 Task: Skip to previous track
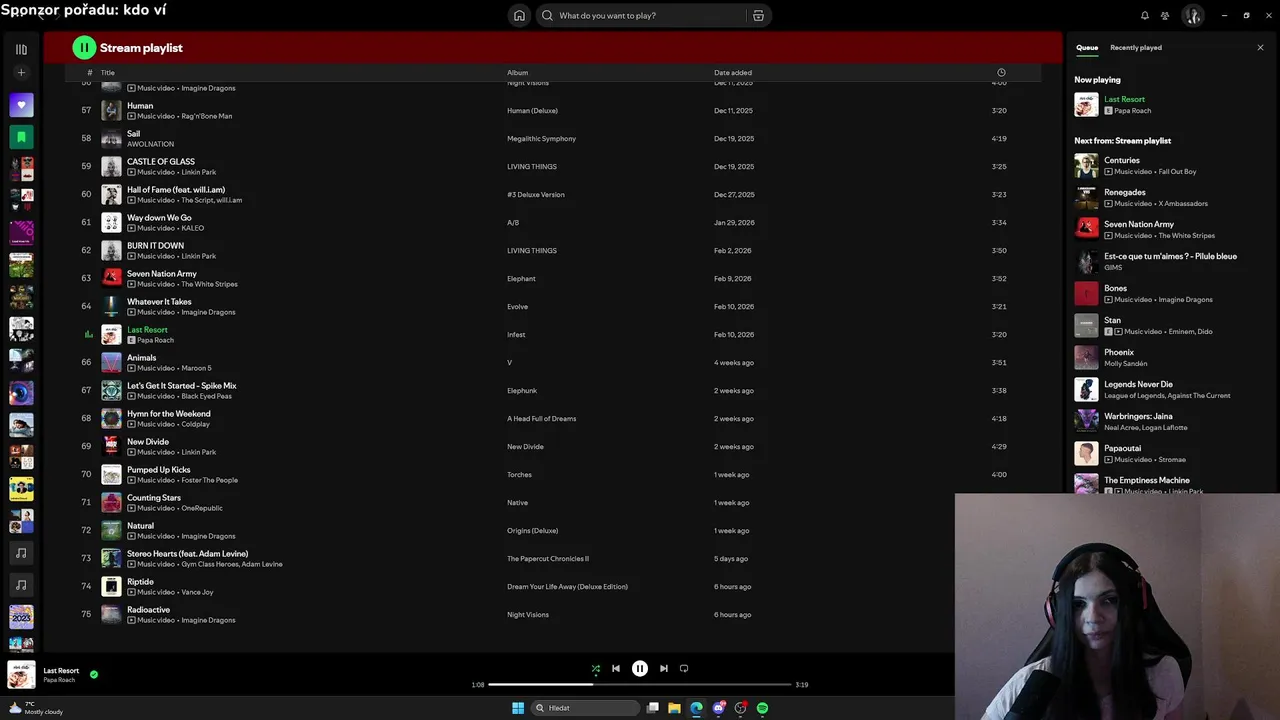click(x=616, y=668)
